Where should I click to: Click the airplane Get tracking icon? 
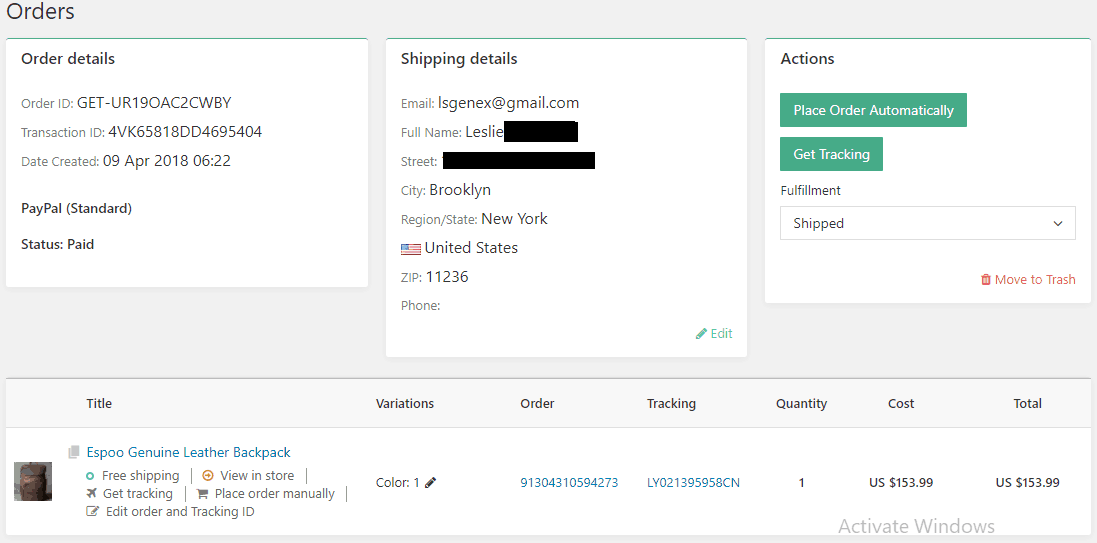(x=92, y=494)
